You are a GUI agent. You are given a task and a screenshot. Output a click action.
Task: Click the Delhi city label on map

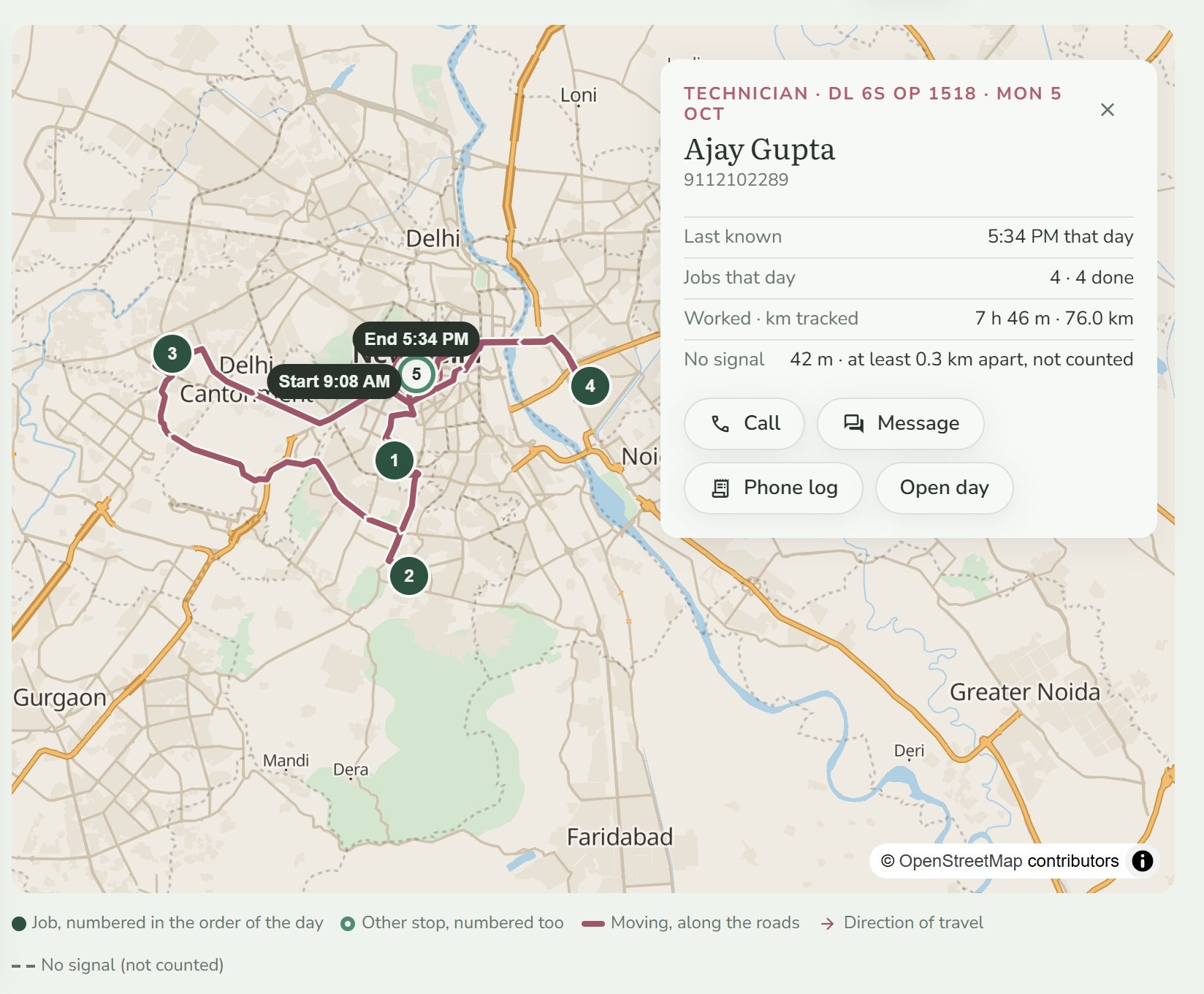coord(433,238)
